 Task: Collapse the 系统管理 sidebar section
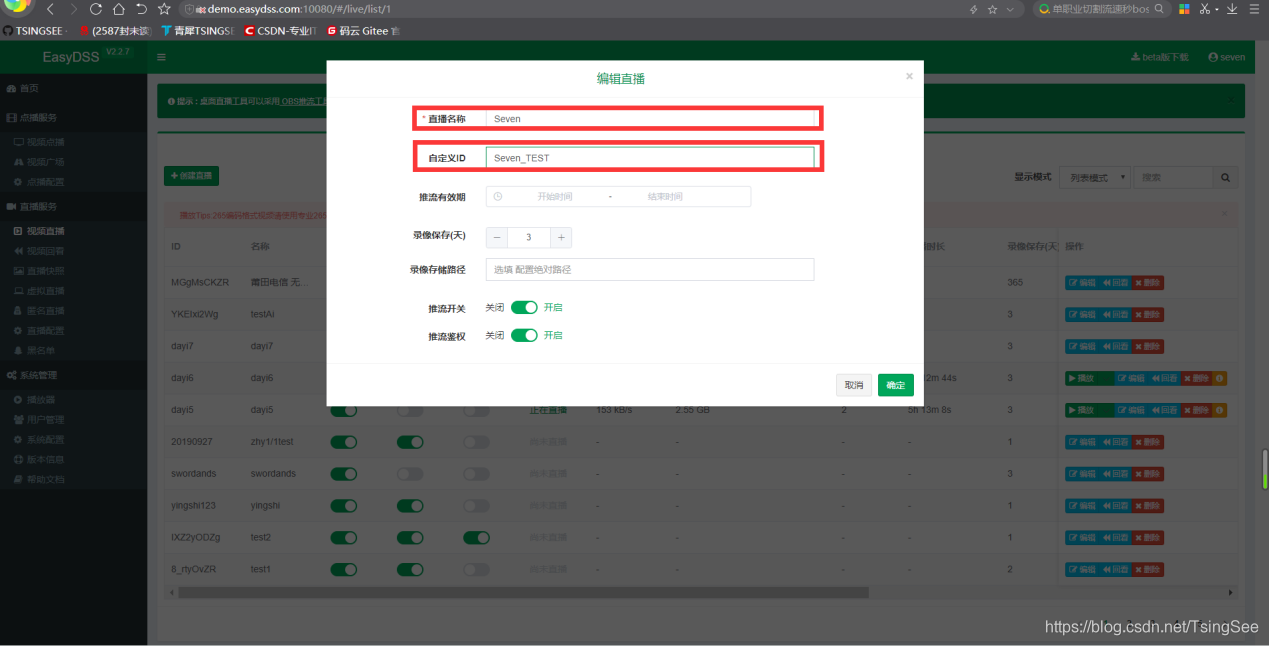tap(40, 377)
